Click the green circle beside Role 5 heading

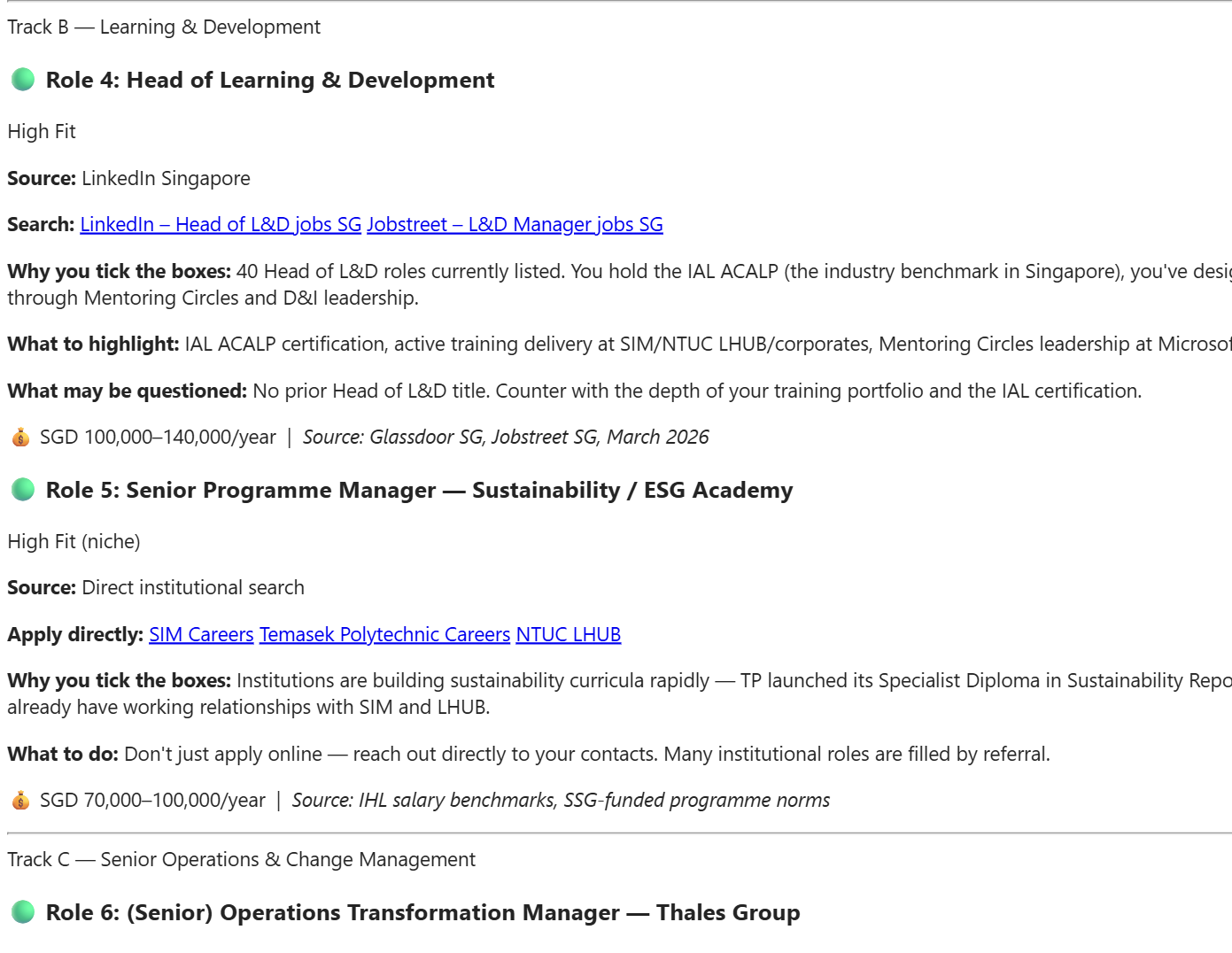23,490
